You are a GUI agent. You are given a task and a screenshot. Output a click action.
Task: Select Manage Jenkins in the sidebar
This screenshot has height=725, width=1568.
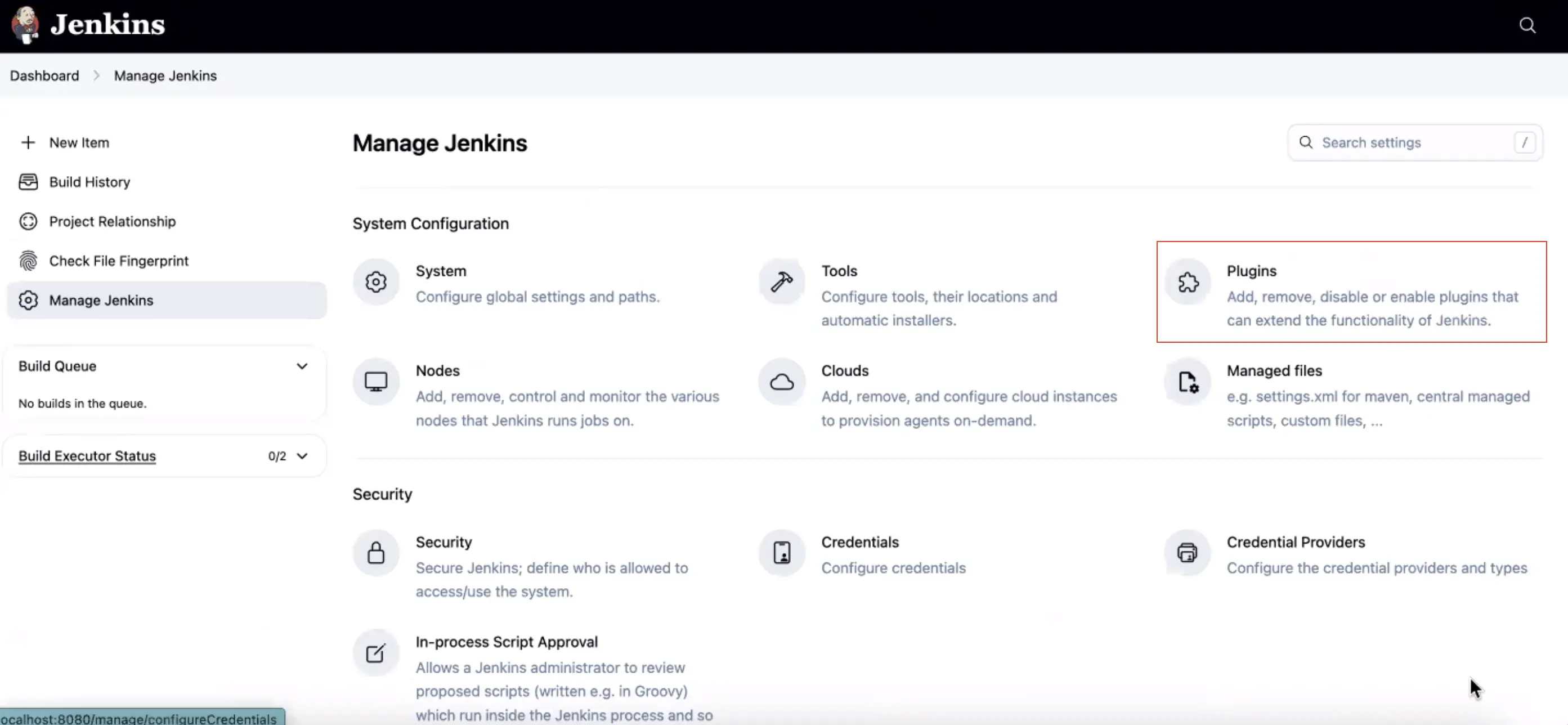click(166, 300)
